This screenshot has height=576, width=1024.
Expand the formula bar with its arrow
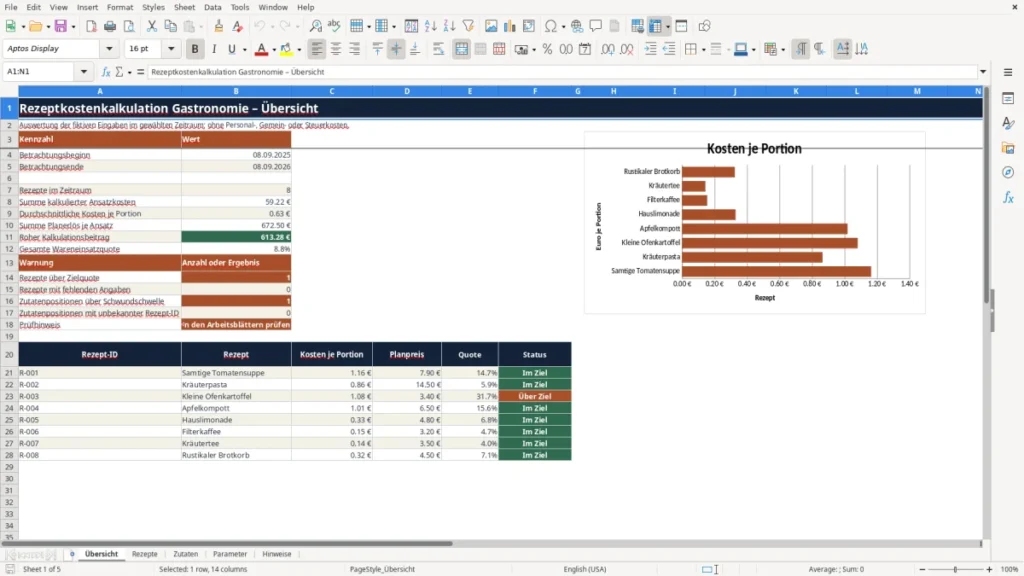pos(983,72)
